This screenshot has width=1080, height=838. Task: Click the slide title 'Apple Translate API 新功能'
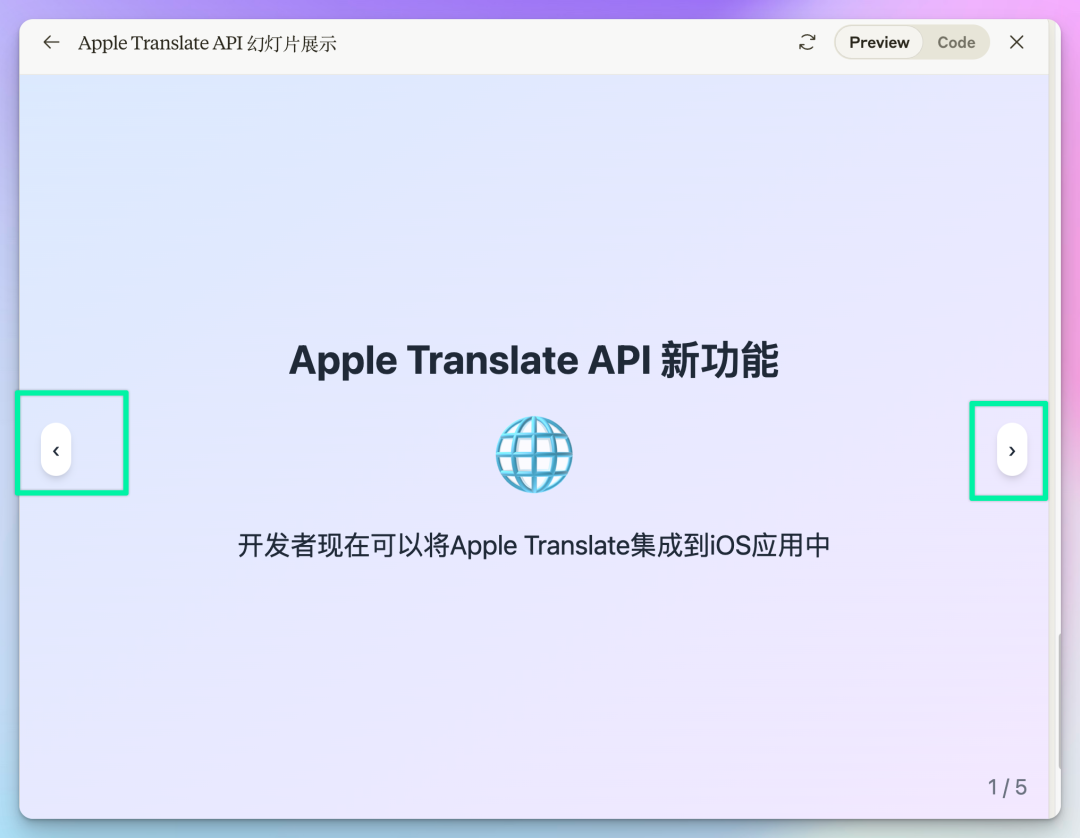point(534,360)
